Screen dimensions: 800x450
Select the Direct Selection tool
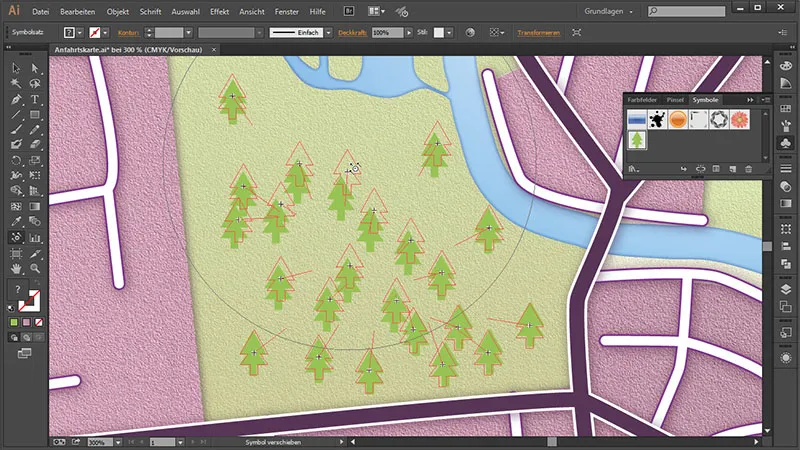tap(35, 68)
